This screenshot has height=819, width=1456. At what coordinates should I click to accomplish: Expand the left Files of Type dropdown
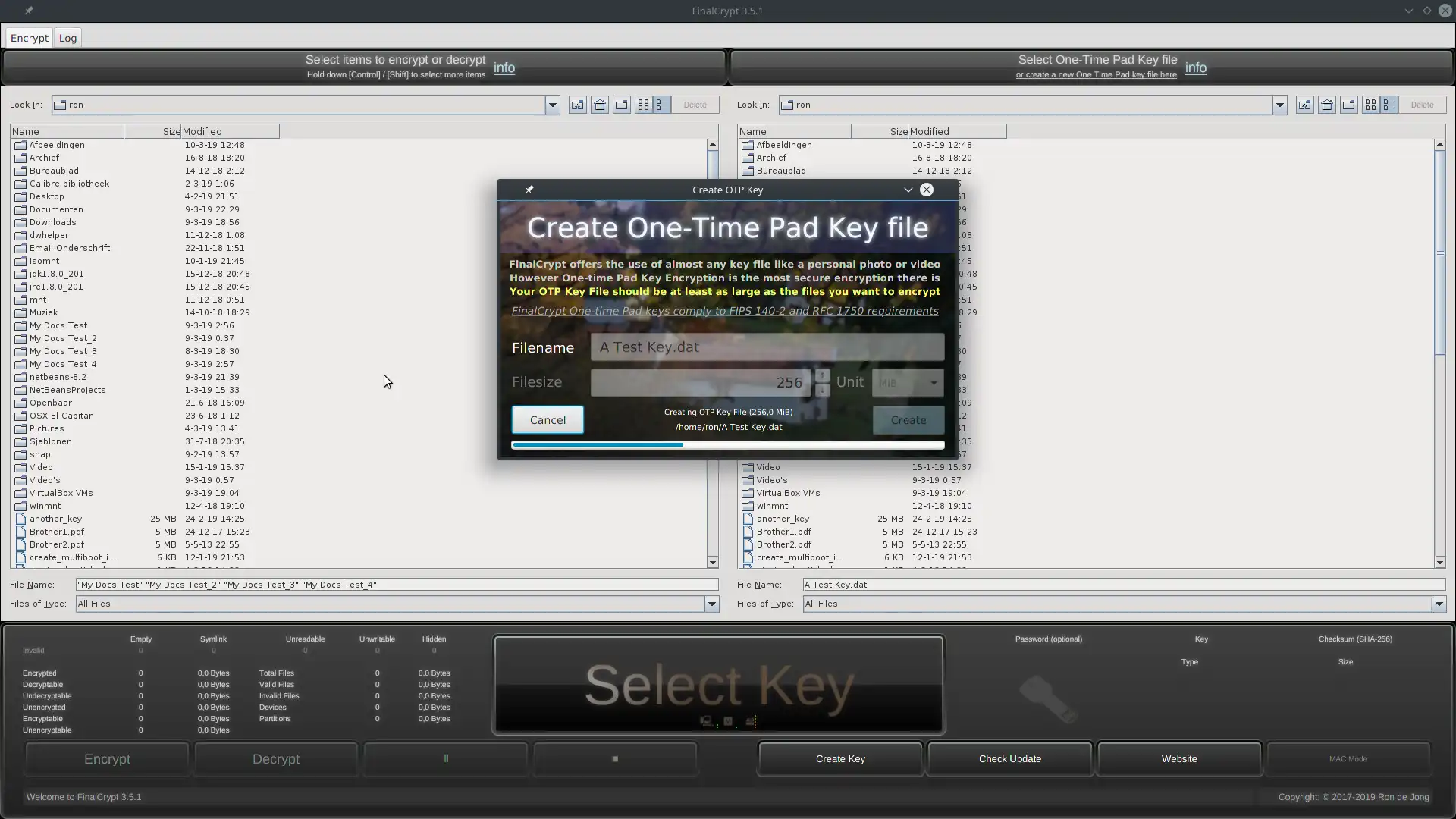pos(711,604)
